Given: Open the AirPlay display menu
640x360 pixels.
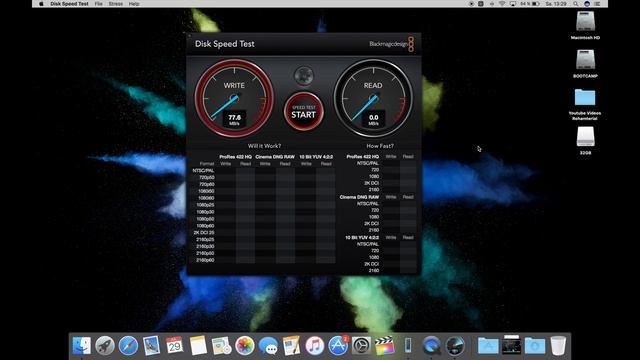Looking at the screenshot, I should 513,4.
